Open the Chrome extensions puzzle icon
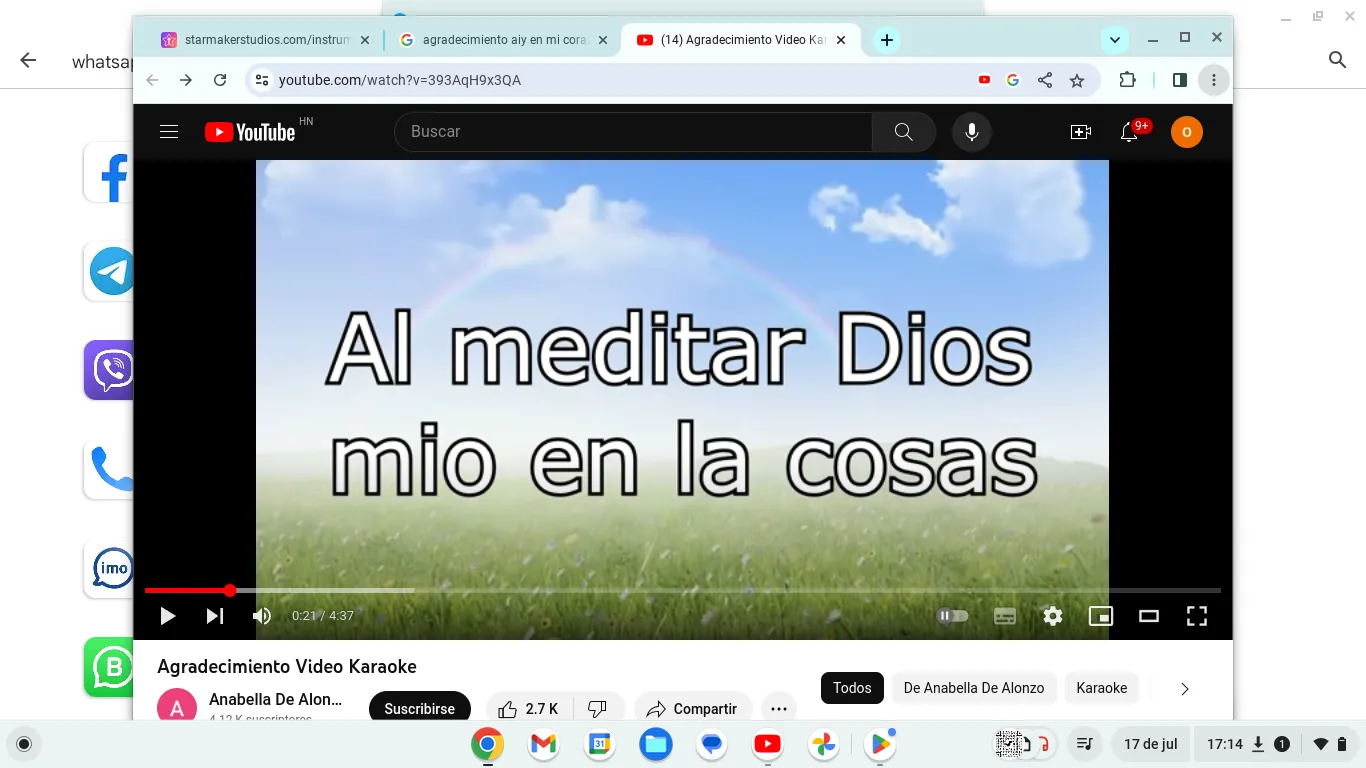 coord(1127,80)
